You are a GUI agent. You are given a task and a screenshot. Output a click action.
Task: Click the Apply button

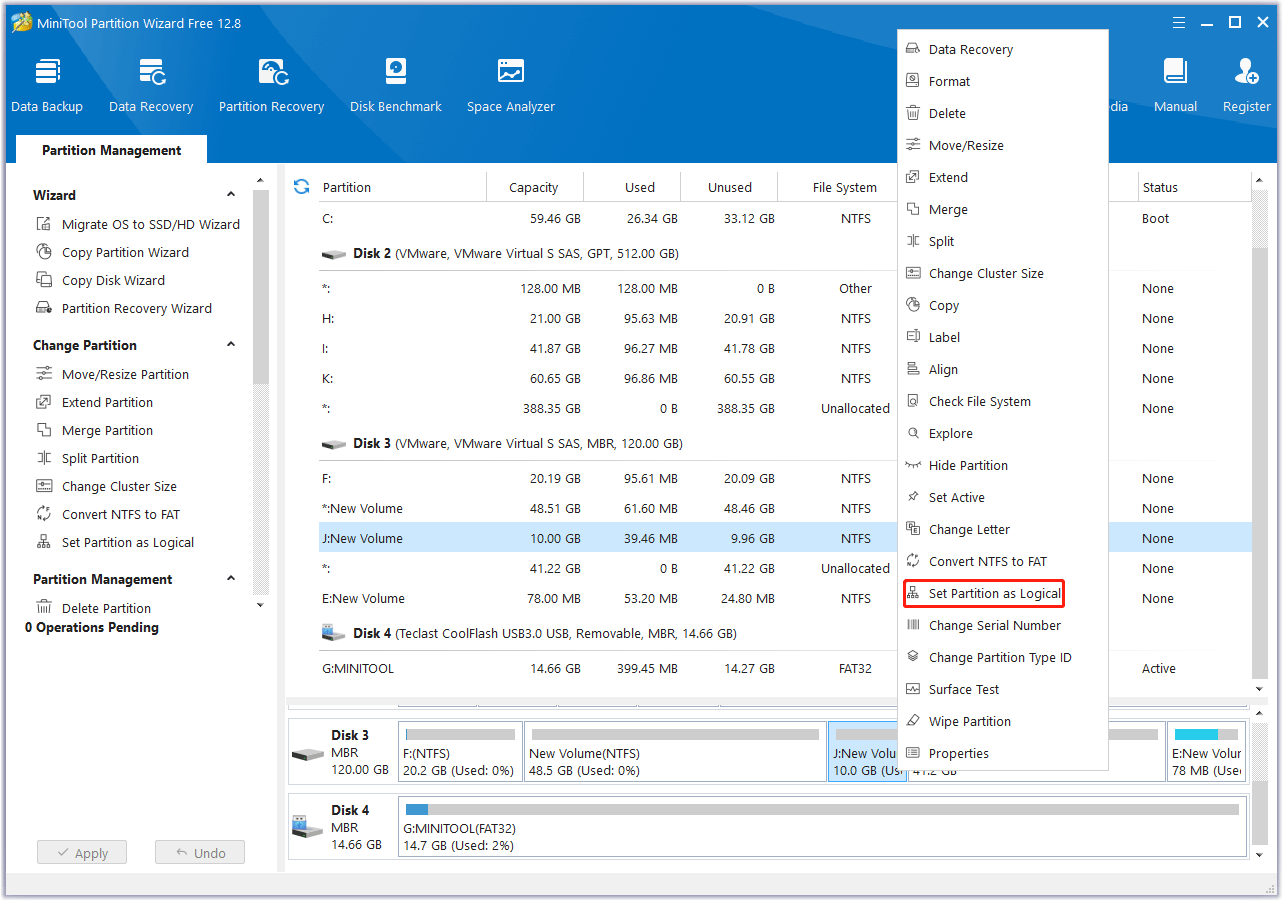coord(81,852)
